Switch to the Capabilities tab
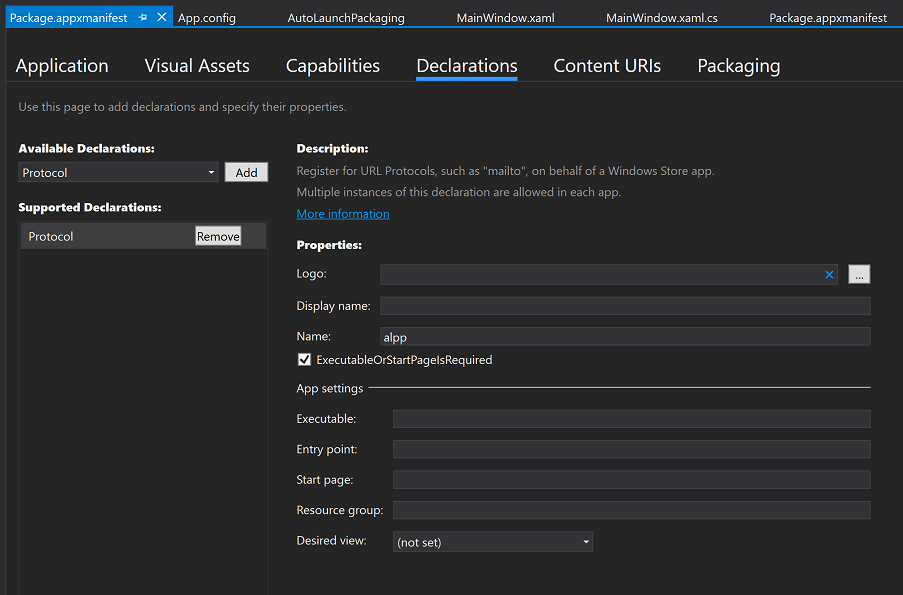The width and height of the screenshot is (903, 595). [332, 66]
